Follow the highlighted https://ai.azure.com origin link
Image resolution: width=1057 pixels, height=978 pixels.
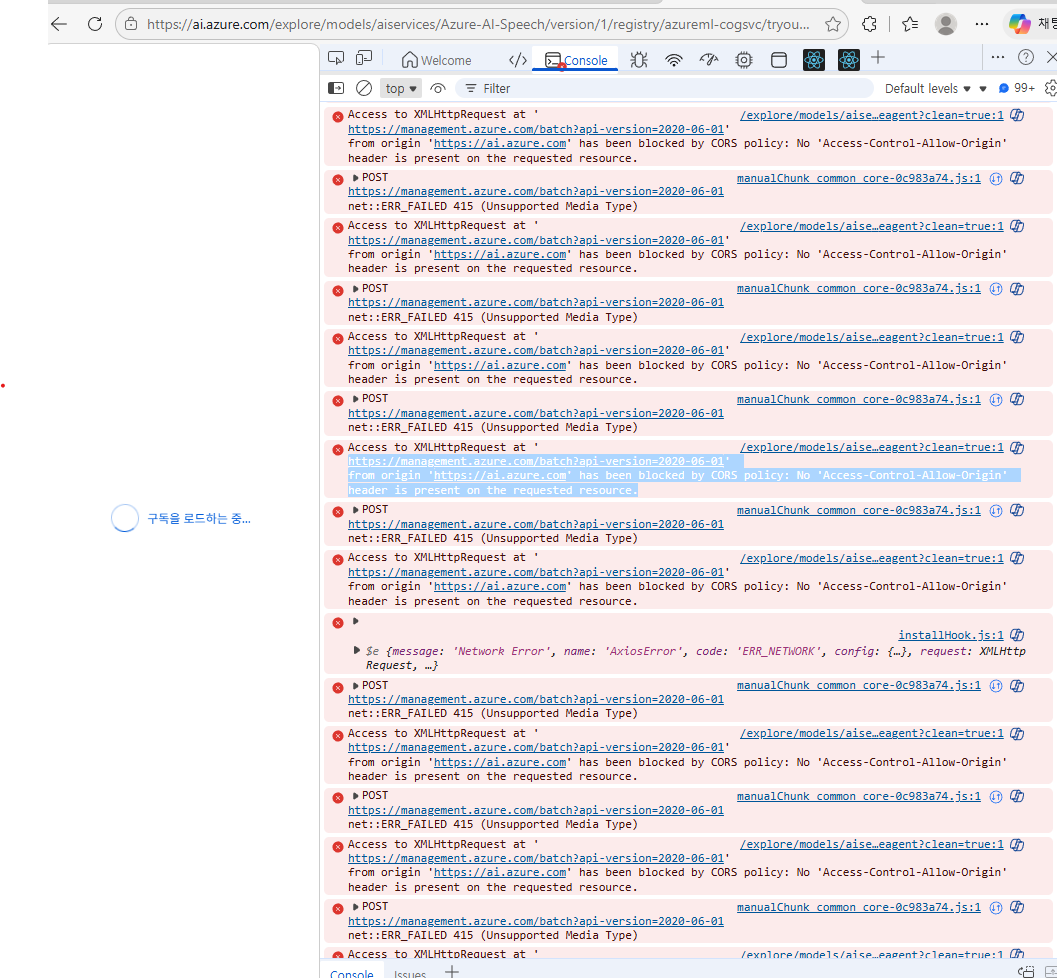tap(500, 476)
